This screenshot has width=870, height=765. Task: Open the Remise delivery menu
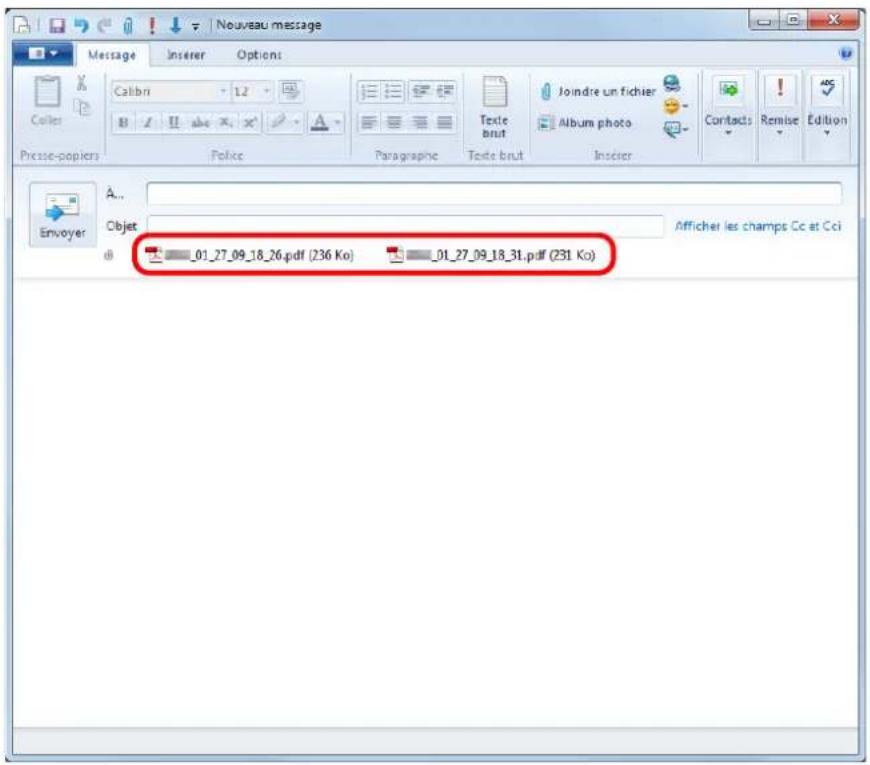point(780,107)
